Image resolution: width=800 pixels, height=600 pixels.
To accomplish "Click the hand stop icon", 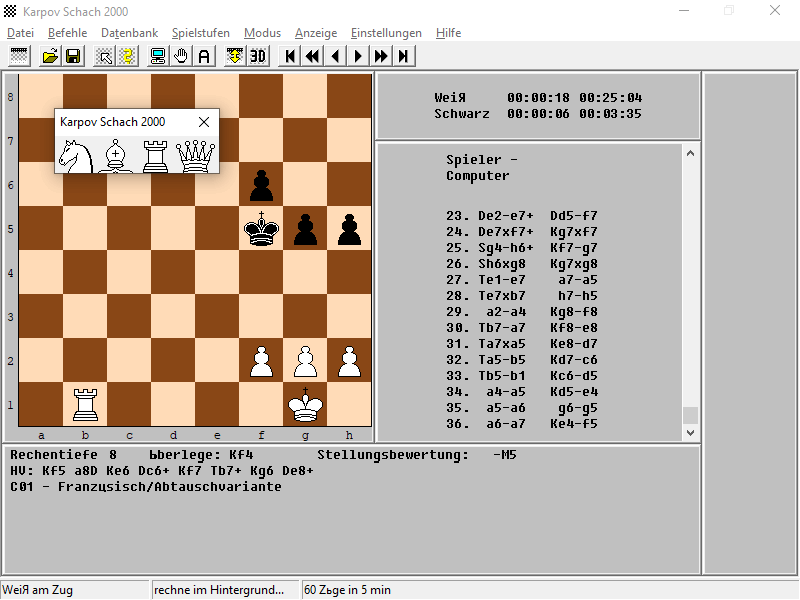I will [181, 56].
